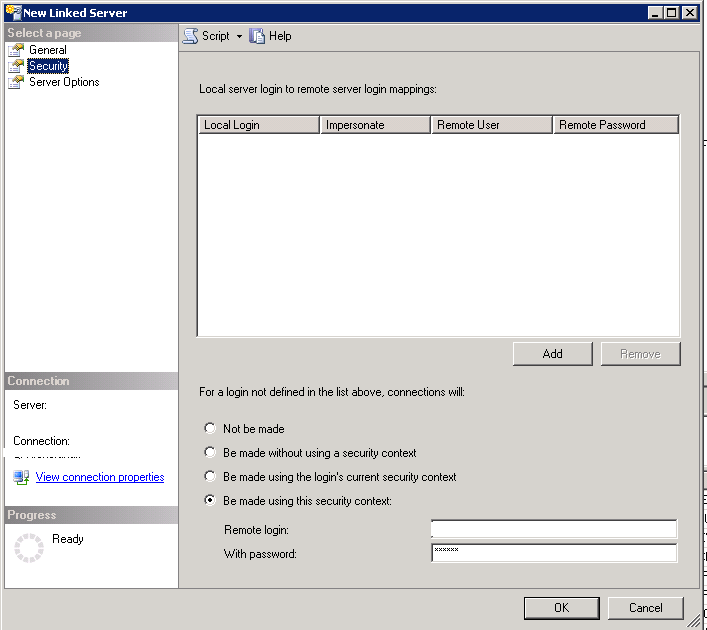Choose 'Be made without using a security context'
707x630 pixels.
pos(210,452)
